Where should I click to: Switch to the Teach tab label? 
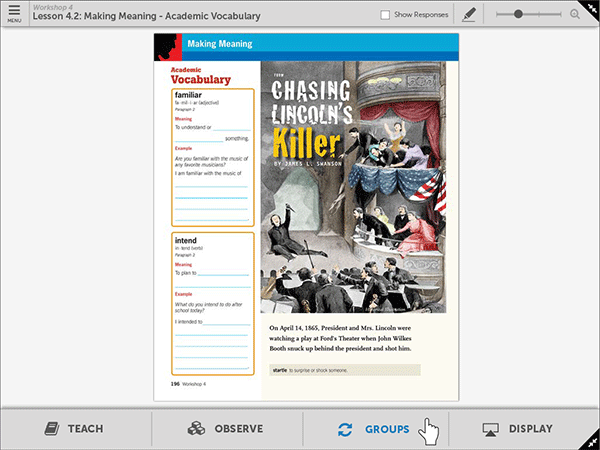pyautogui.click(x=85, y=429)
